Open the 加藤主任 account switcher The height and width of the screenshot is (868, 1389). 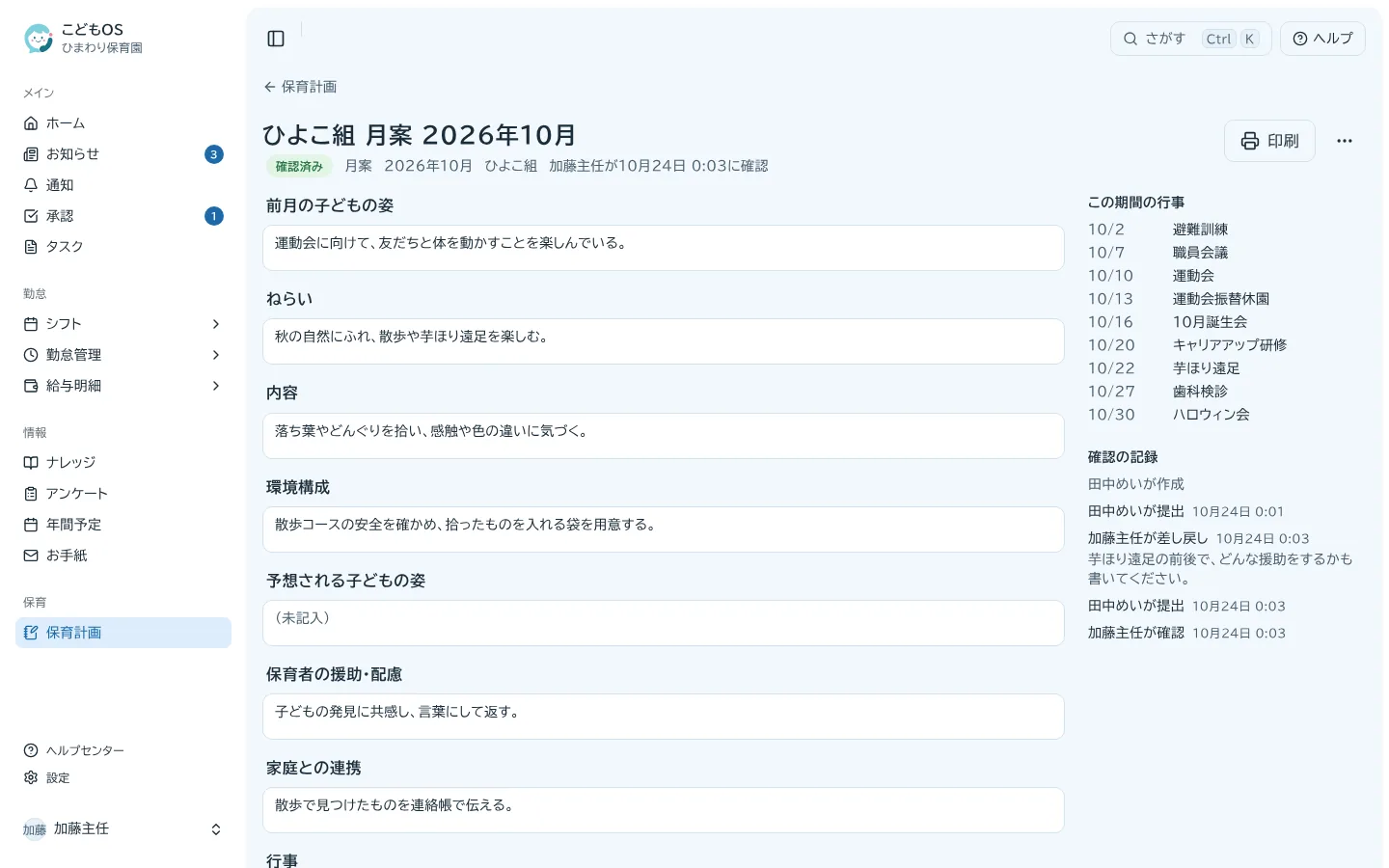[x=123, y=829]
